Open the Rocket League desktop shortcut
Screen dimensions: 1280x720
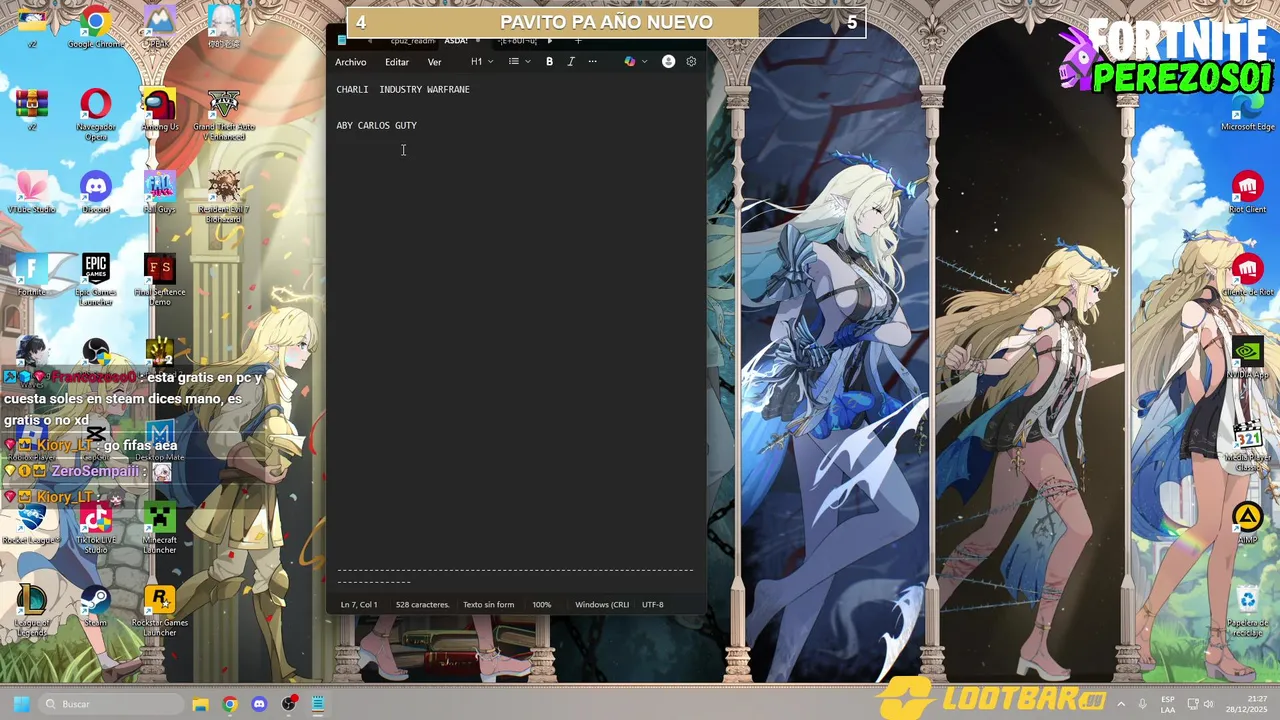[x=32, y=523]
